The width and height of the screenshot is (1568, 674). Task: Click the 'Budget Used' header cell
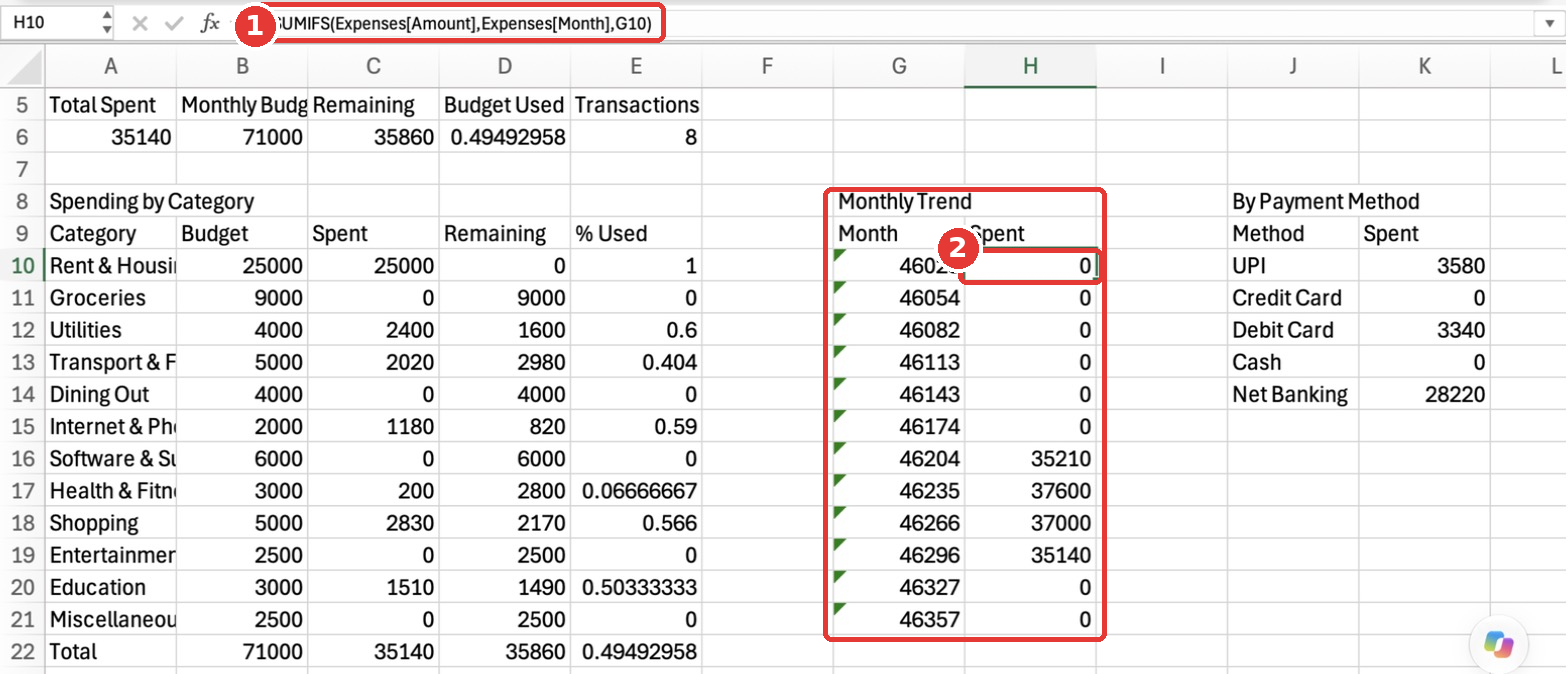click(505, 104)
